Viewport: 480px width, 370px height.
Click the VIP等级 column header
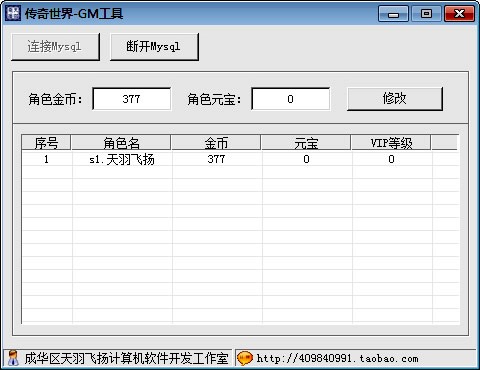click(391, 143)
